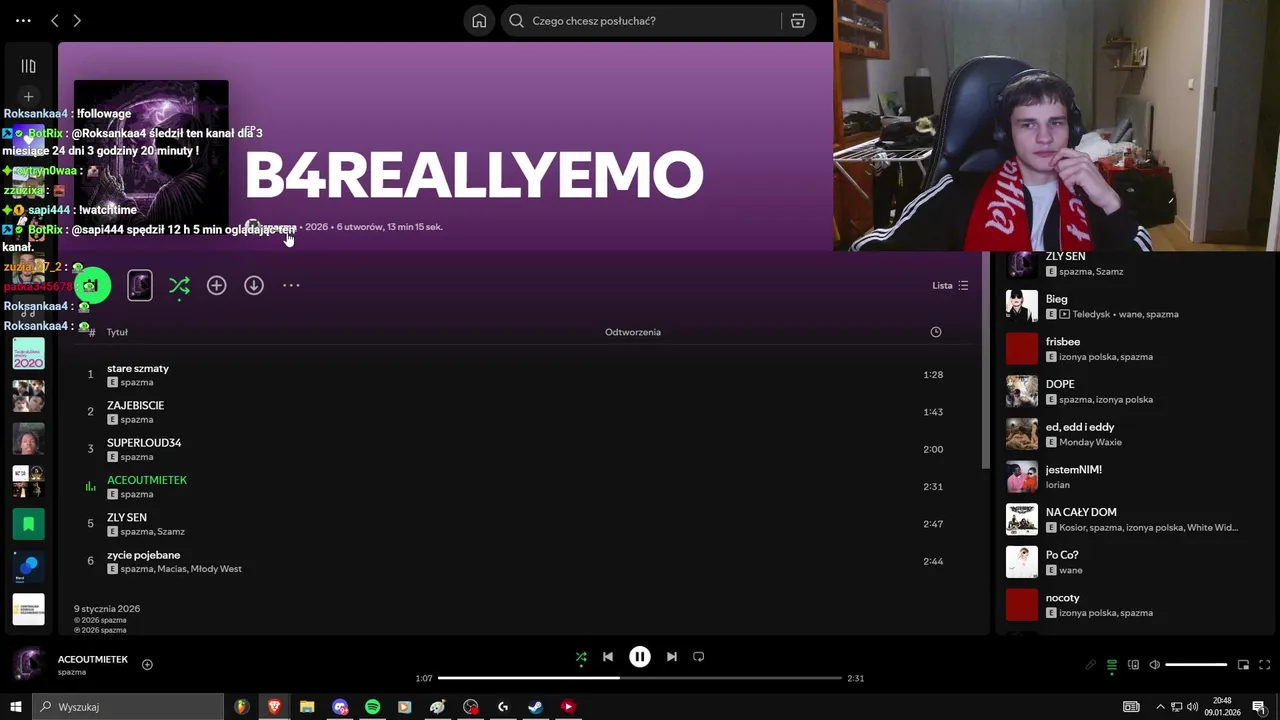
Task: Open now playing title 'ACEOUTMIETEK' in bottom bar
Action: (93, 660)
